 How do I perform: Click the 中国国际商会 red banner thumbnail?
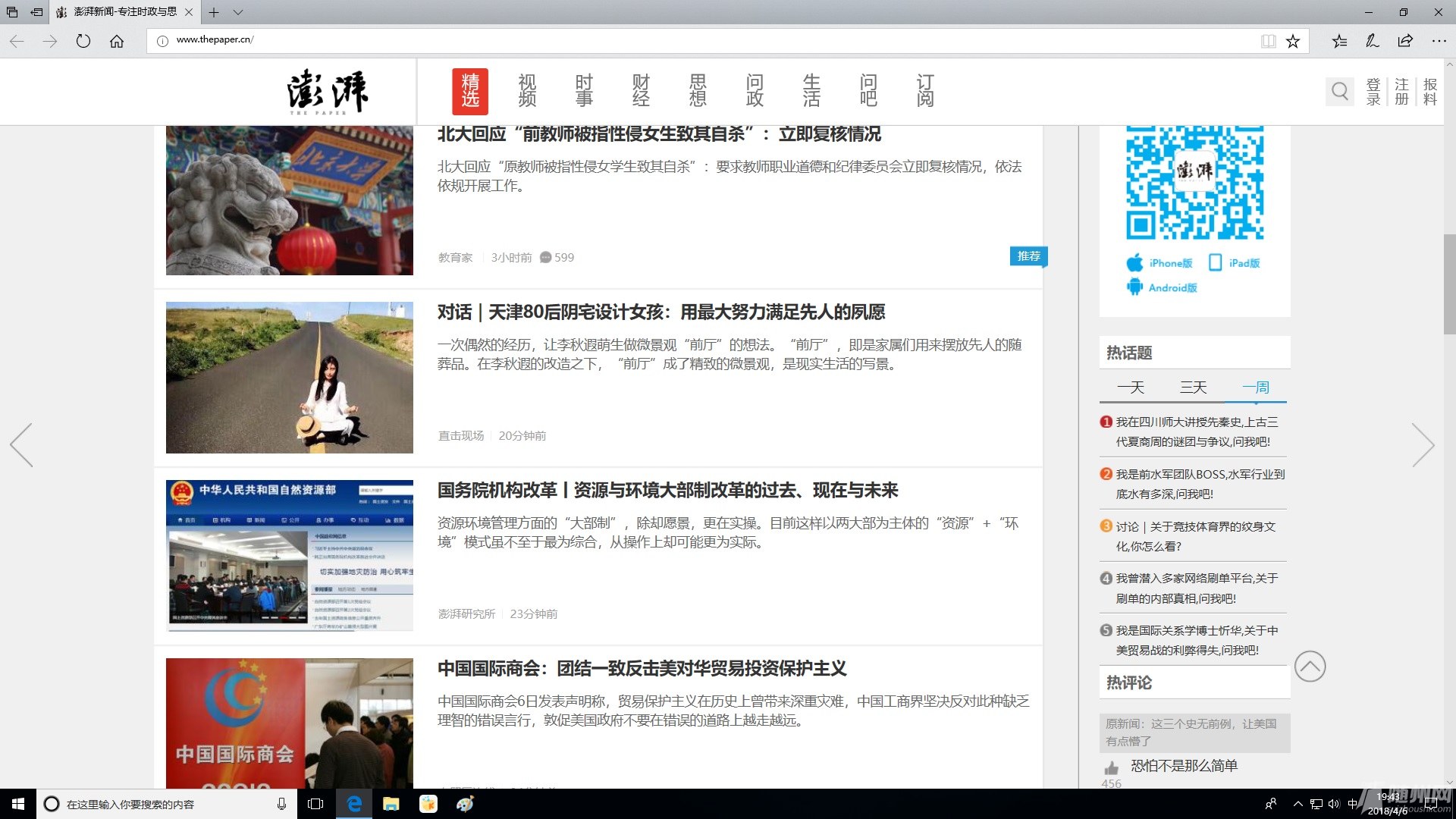click(x=290, y=723)
